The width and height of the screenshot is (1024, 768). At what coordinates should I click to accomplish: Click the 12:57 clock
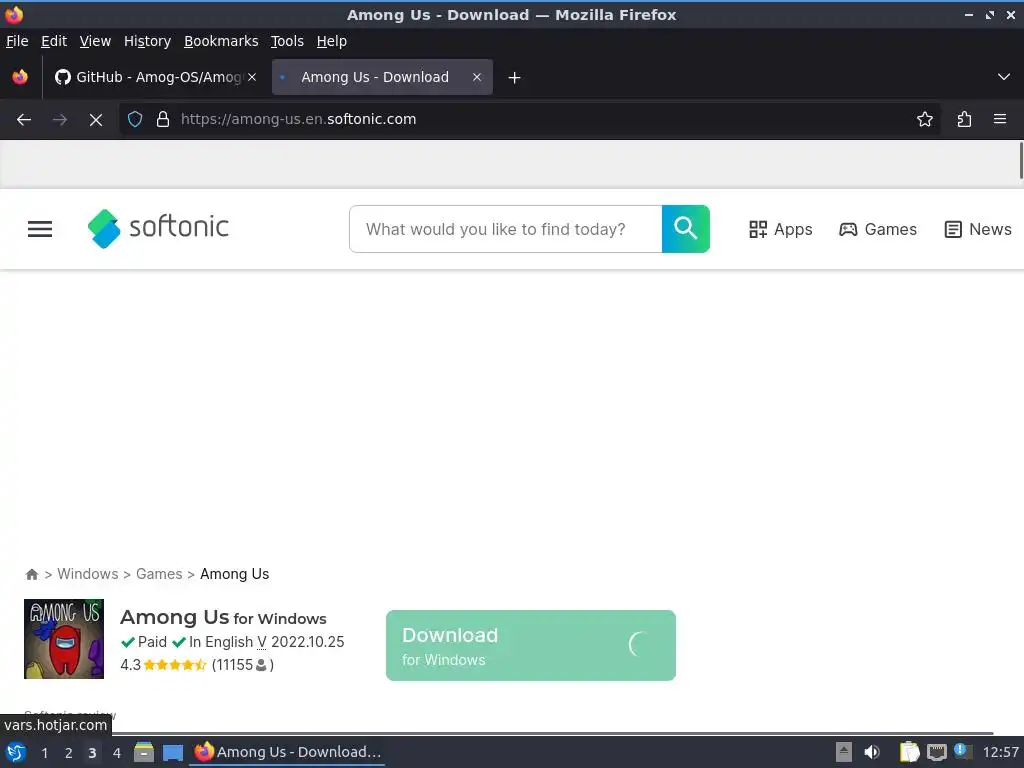[1000, 752]
